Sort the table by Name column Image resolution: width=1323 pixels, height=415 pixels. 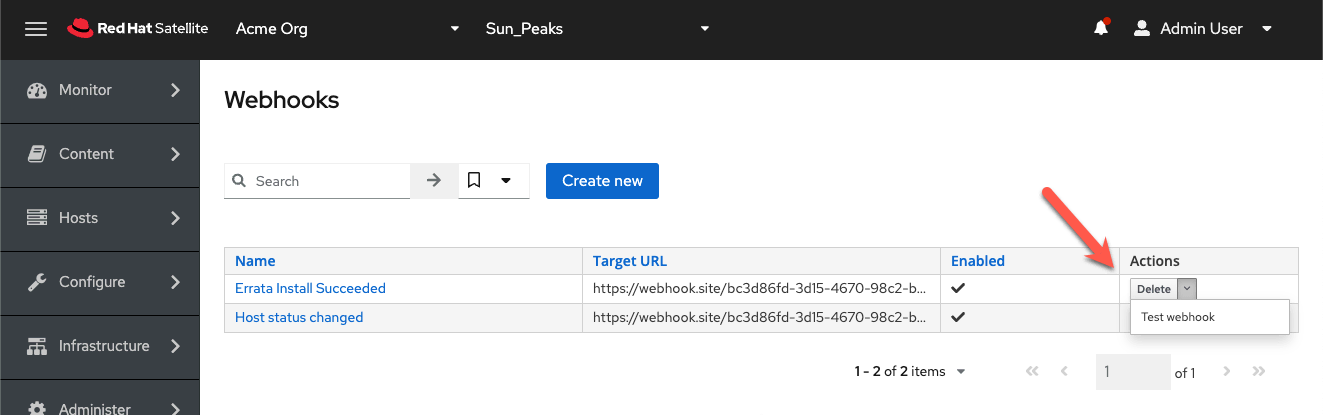click(255, 261)
